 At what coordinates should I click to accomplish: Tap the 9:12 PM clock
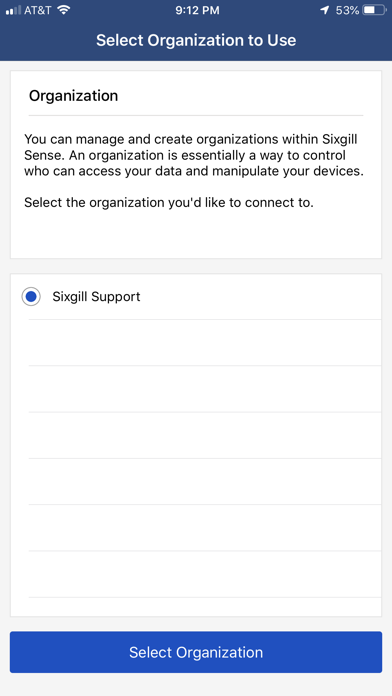(x=197, y=10)
